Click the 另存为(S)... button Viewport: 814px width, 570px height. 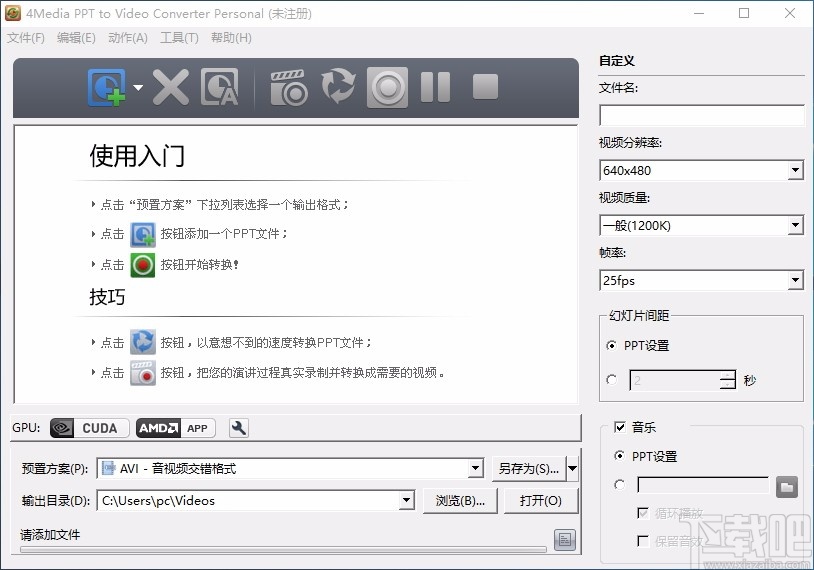pos(528,469)
